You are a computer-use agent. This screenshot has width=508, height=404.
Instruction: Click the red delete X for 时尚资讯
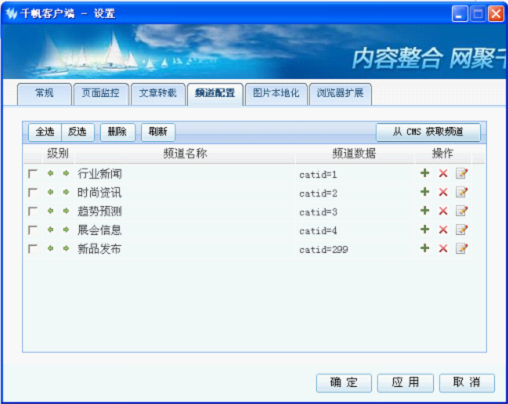pos(443,192)
